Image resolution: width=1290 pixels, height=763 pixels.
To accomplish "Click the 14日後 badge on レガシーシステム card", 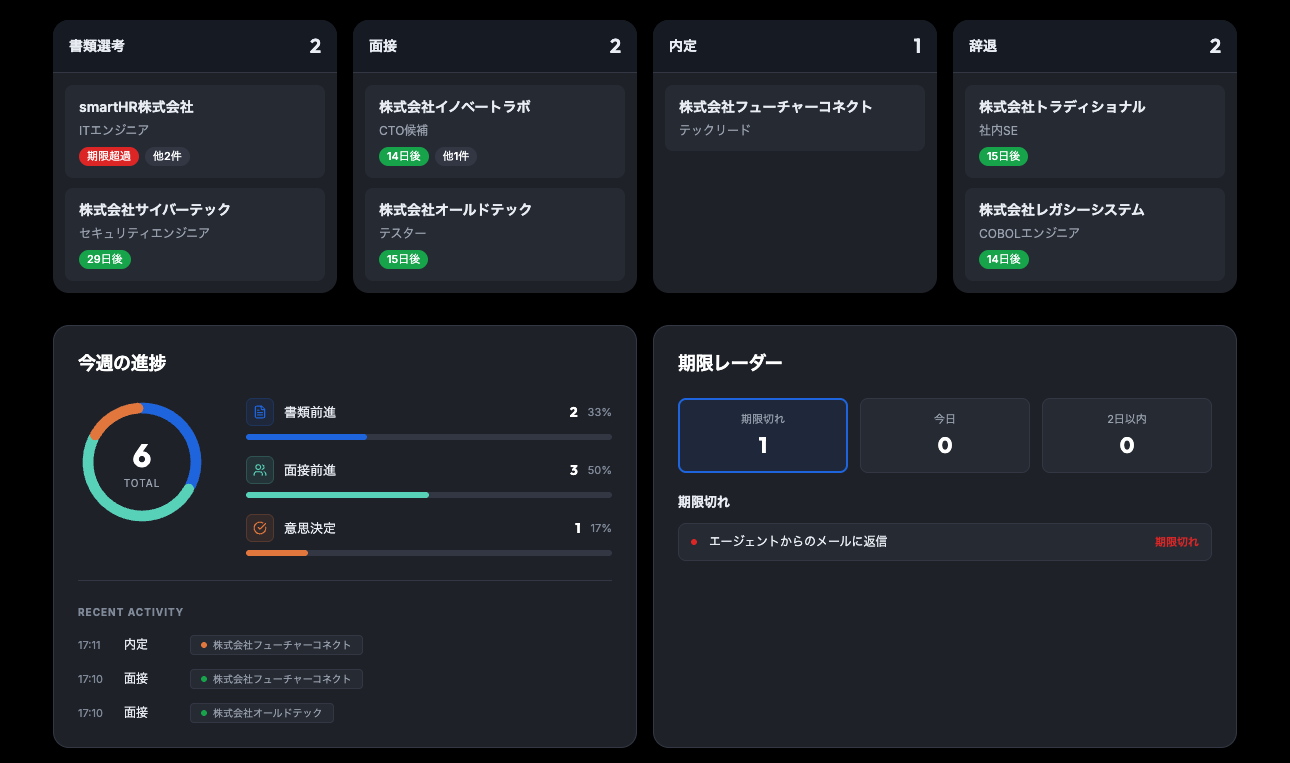I will (x=1004, y=259).
